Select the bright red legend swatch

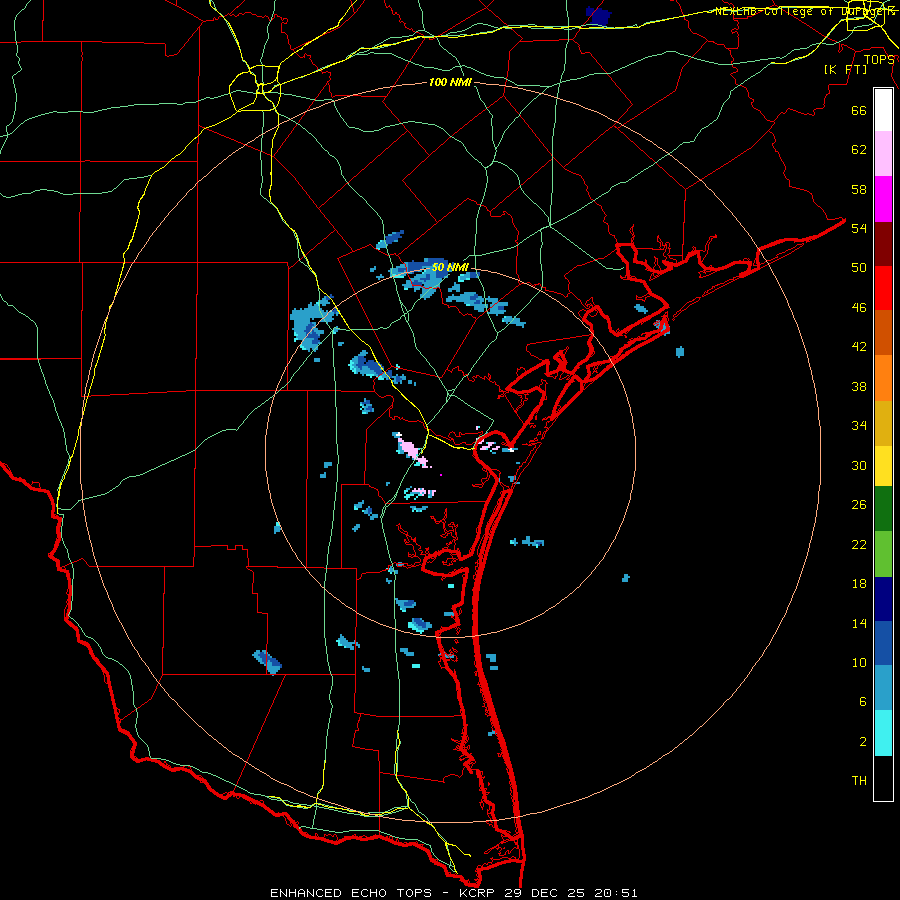point(883,288)
